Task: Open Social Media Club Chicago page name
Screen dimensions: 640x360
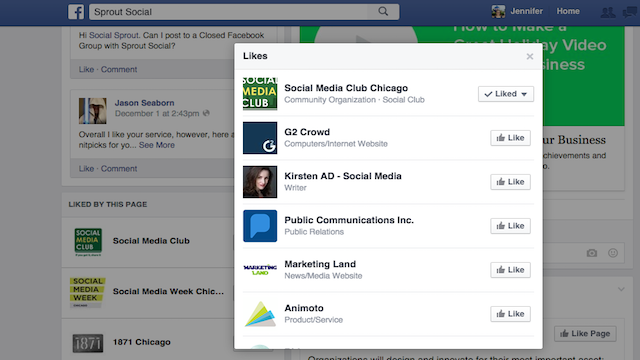Action: (x=346, y=88)
